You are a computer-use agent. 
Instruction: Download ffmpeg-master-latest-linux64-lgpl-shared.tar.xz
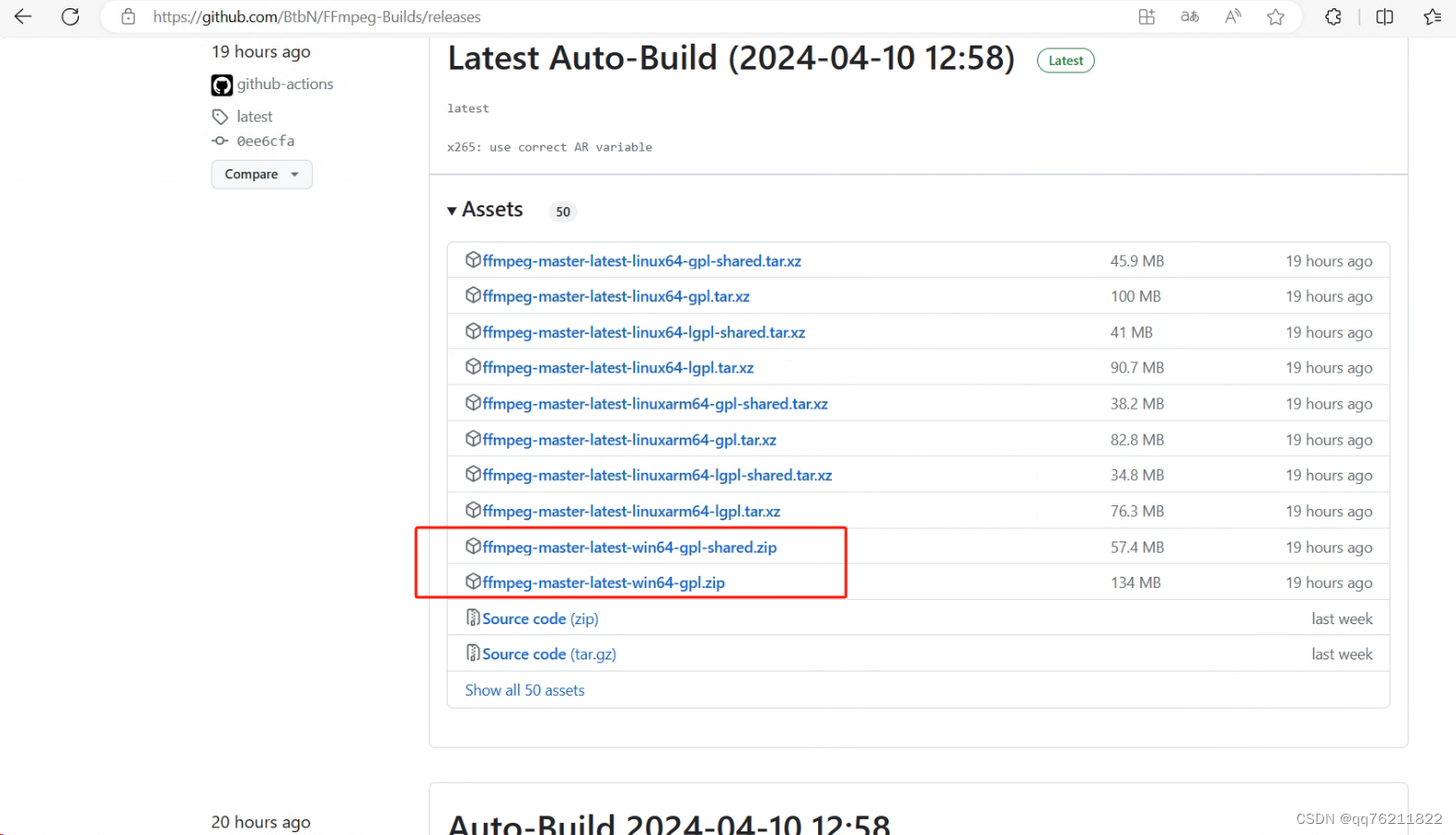[643, 333]
